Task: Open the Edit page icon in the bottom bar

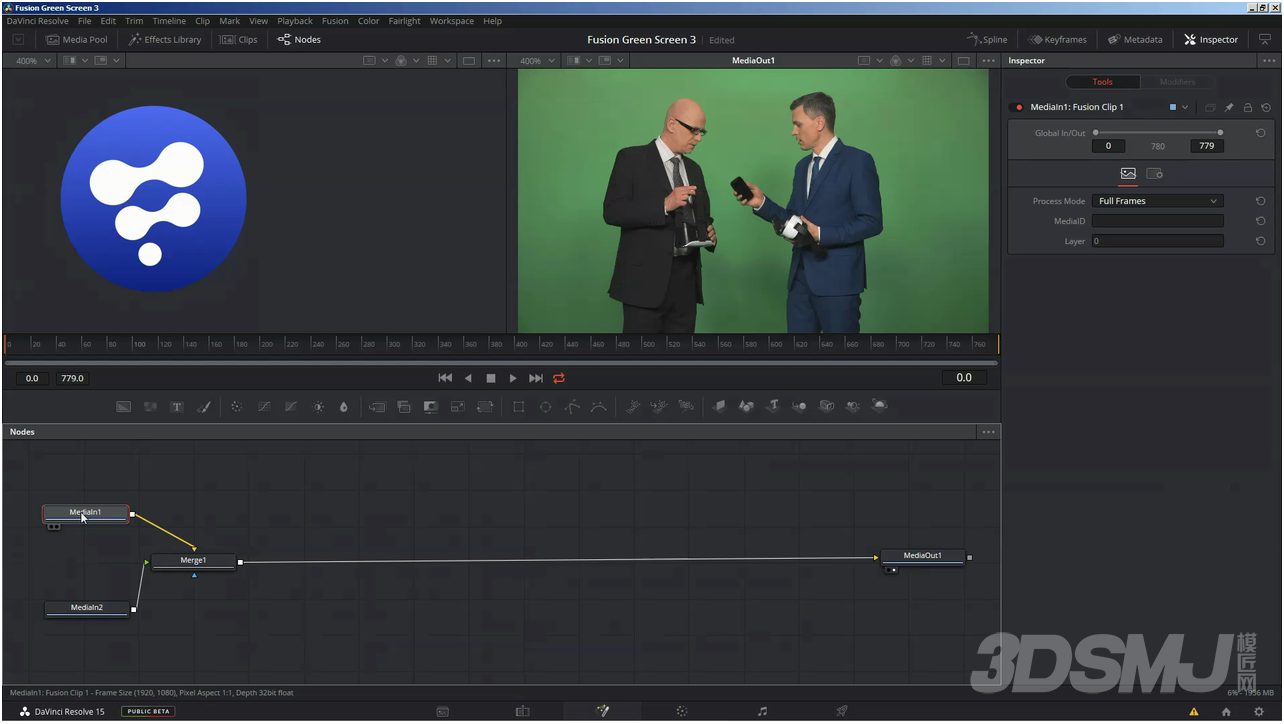Action: tap(522, 711)
